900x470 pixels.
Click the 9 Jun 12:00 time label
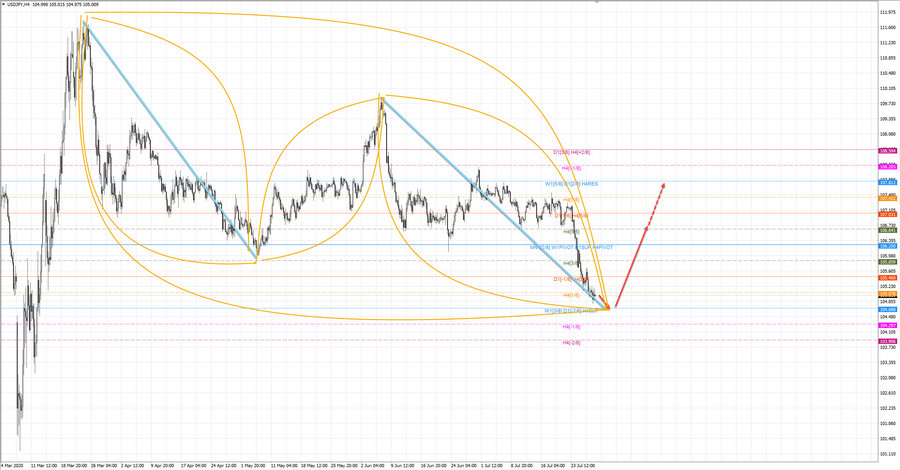403,466
